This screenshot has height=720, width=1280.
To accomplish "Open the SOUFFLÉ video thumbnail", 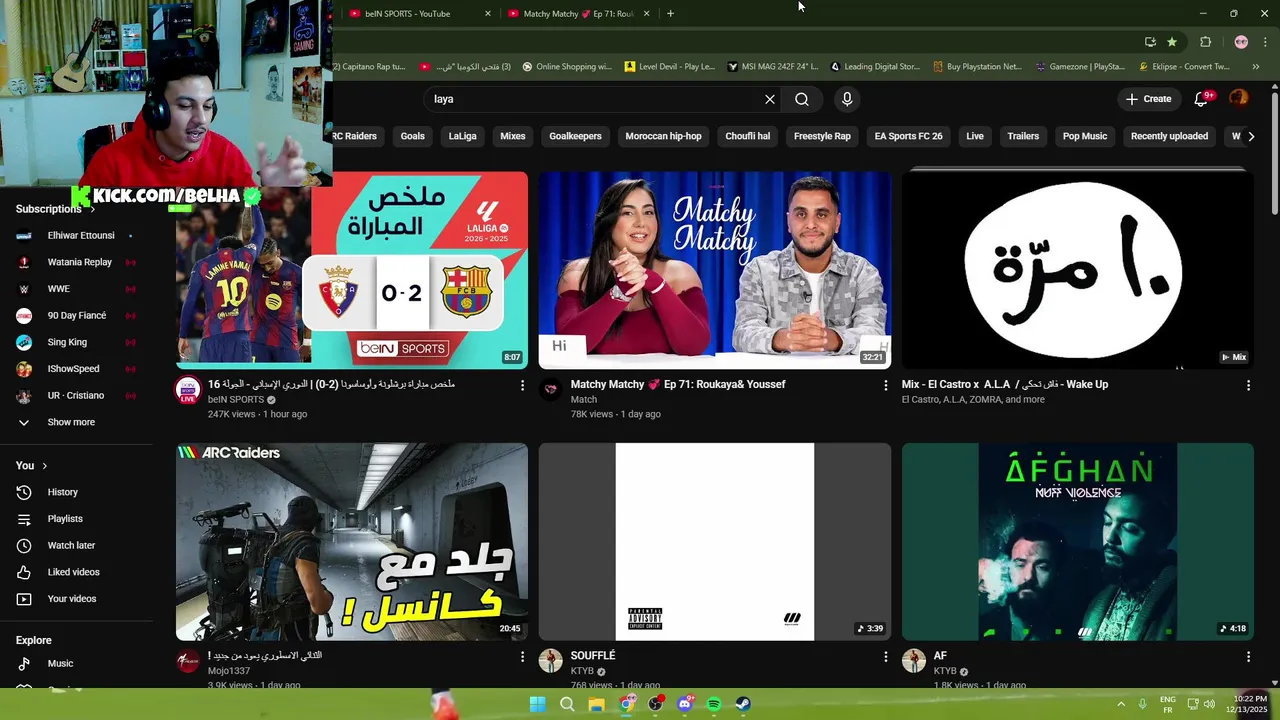I will coord(714,541).
